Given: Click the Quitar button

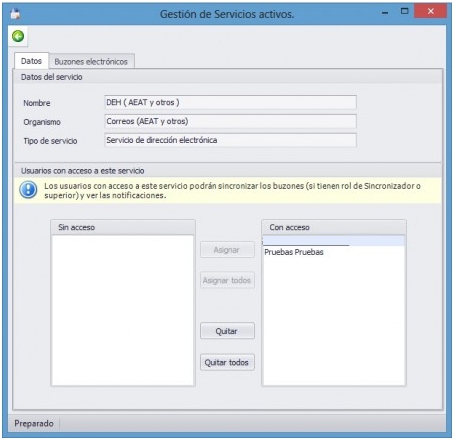Looking at the screenshot, I should pos(227,331).
